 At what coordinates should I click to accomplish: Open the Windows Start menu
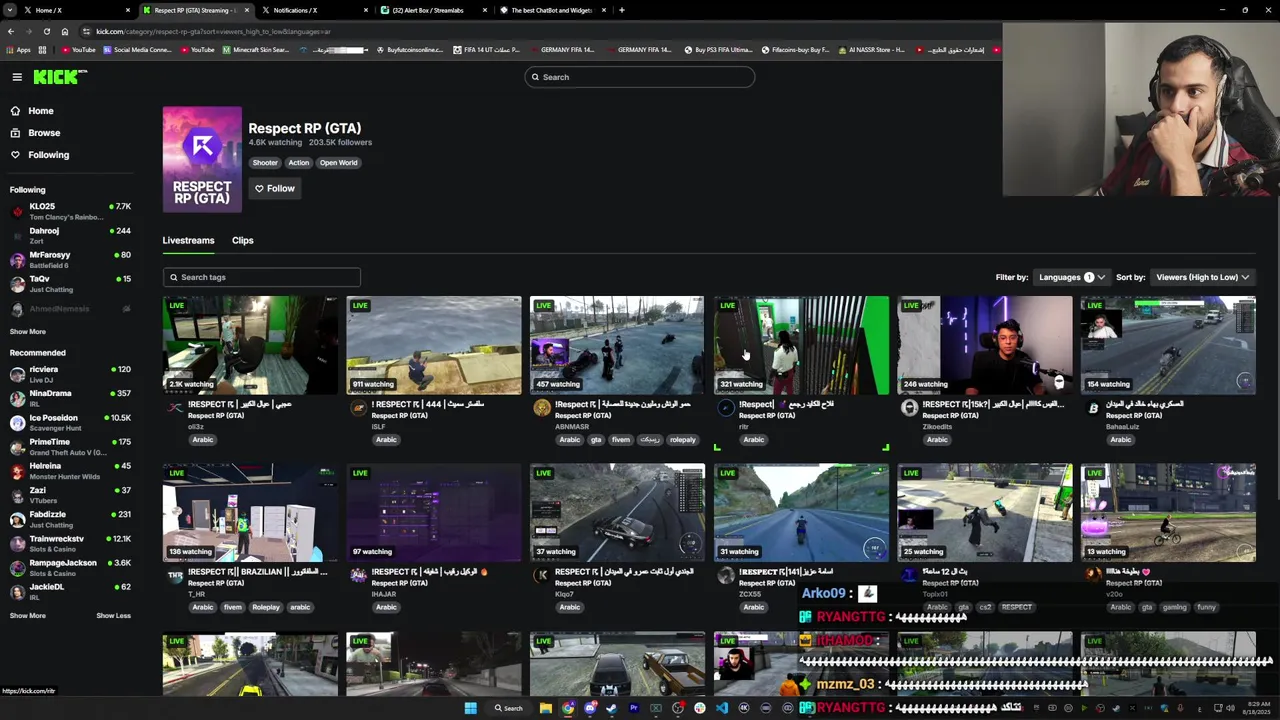(470, 708)
